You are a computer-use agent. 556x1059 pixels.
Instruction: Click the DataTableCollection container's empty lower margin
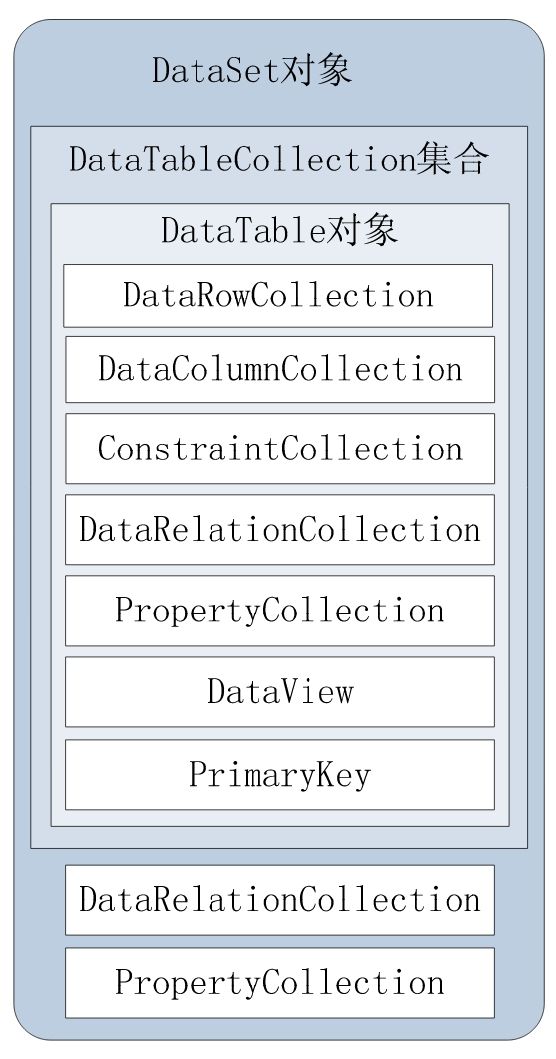click(x=279, y=837)
